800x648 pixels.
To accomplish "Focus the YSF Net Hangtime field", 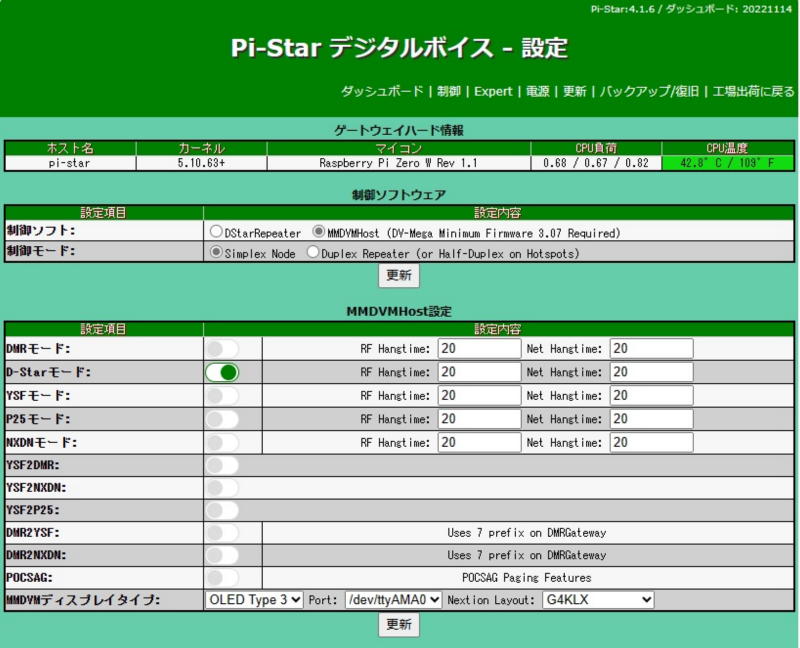I will click(x=652, y=396).
